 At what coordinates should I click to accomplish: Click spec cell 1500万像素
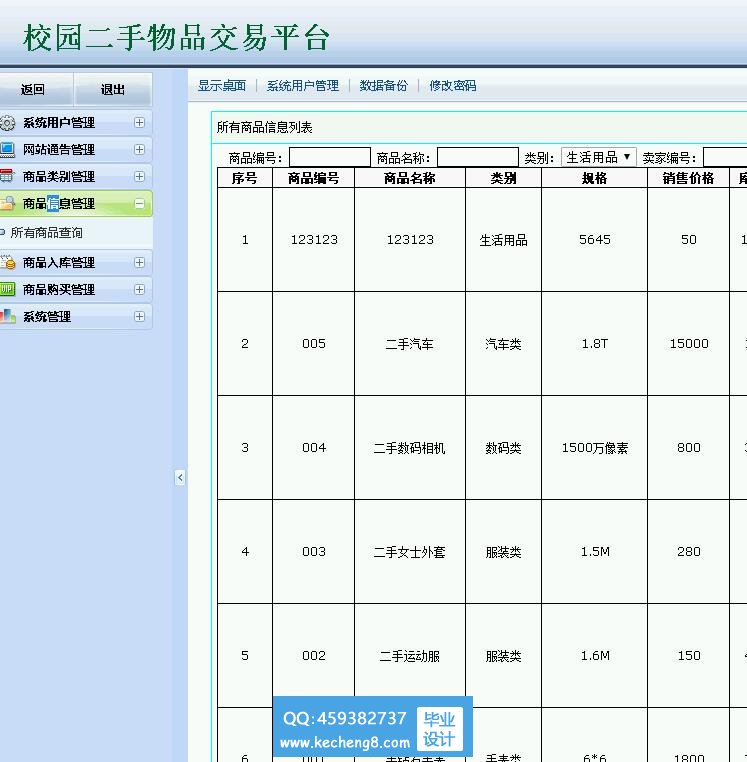click(594, 448)
